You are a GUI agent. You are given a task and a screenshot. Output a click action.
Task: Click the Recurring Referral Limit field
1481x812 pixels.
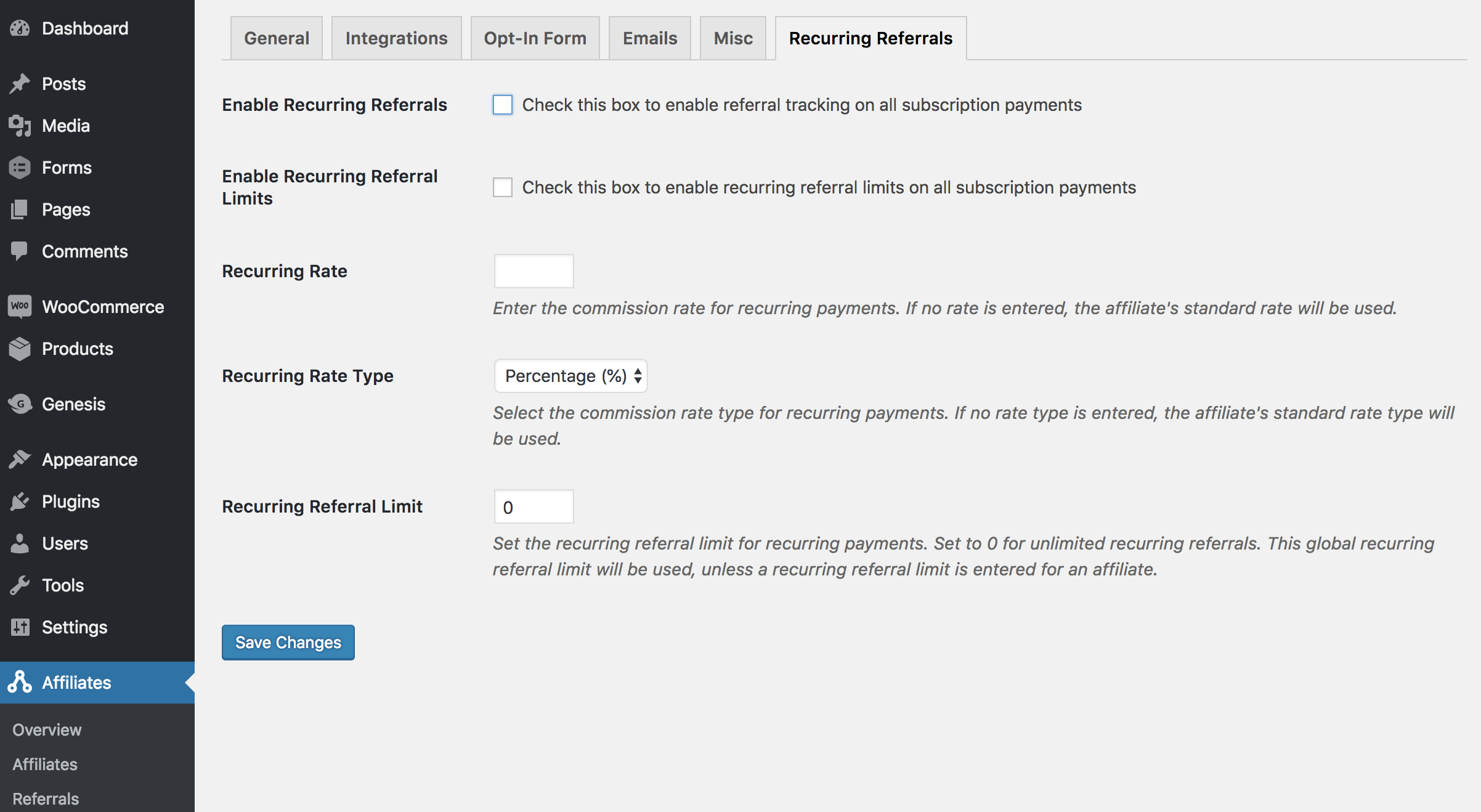pyautogui.click(x=534, y=506)
